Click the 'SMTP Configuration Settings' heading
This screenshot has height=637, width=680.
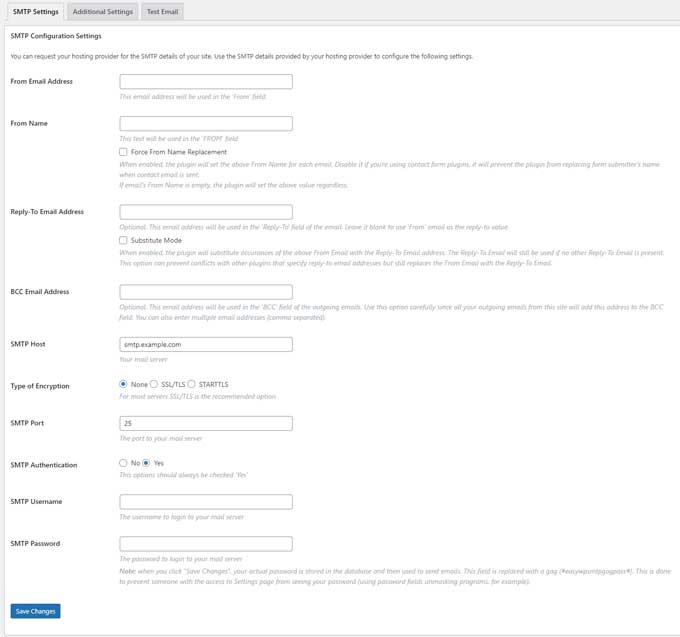[x=56, y=36]
